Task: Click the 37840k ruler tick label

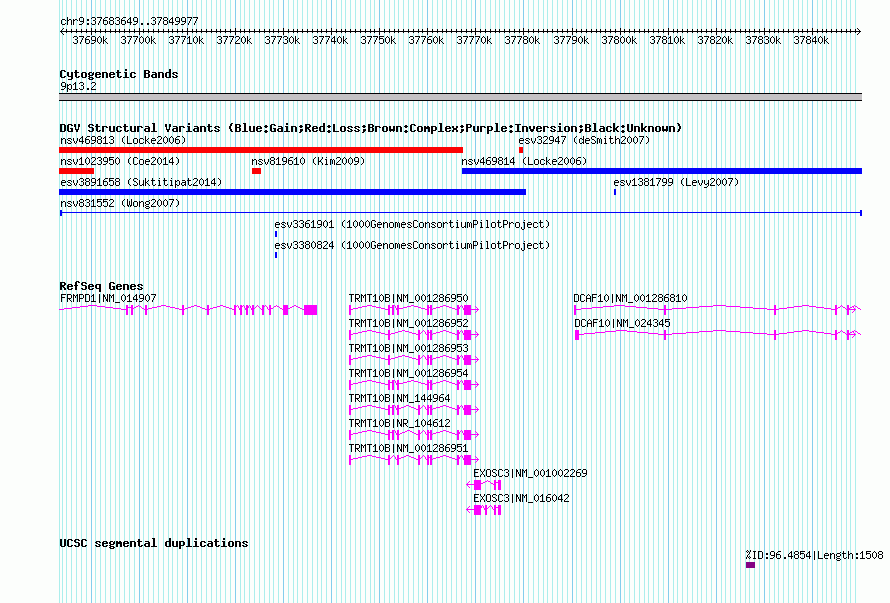Action: pos(811,40)
